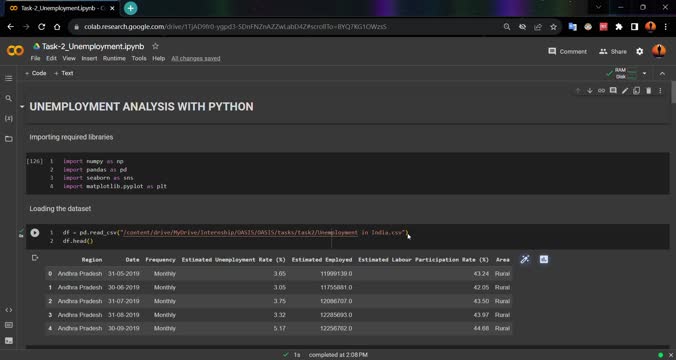Screen dimensions: 676x360
Task: Open the RAM Disk runtime dropdown arrow
Action: [645, 73]
